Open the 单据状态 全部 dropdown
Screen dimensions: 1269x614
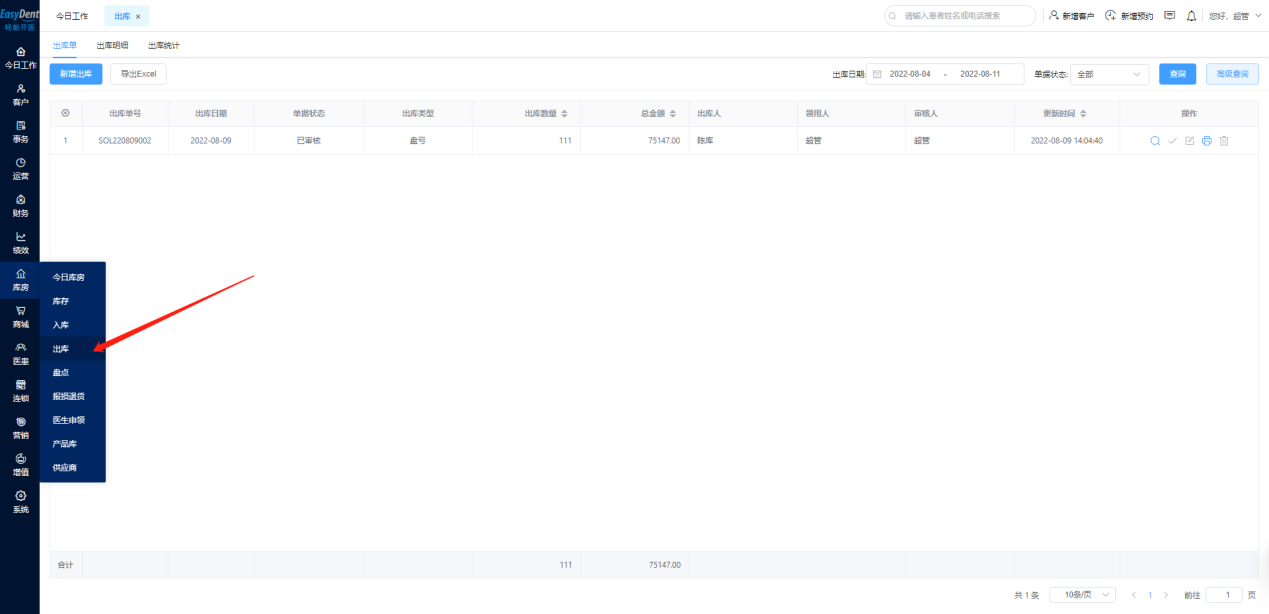(1110, 74)
